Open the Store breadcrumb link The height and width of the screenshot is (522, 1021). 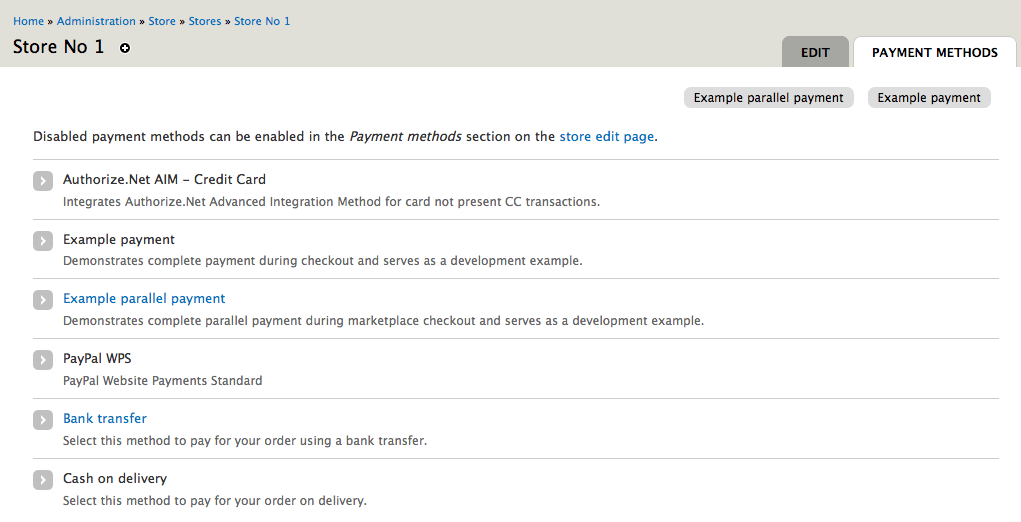click(x=162, y=21)
